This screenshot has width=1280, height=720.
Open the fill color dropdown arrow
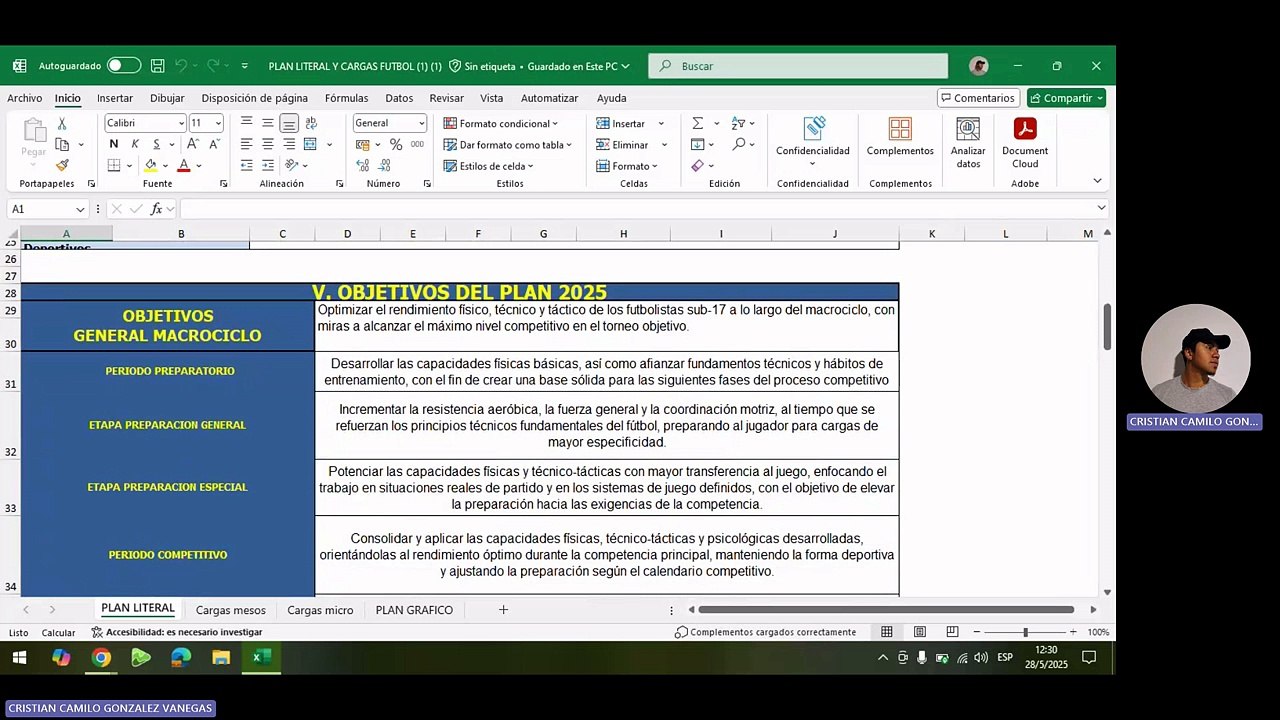point(164,166)
